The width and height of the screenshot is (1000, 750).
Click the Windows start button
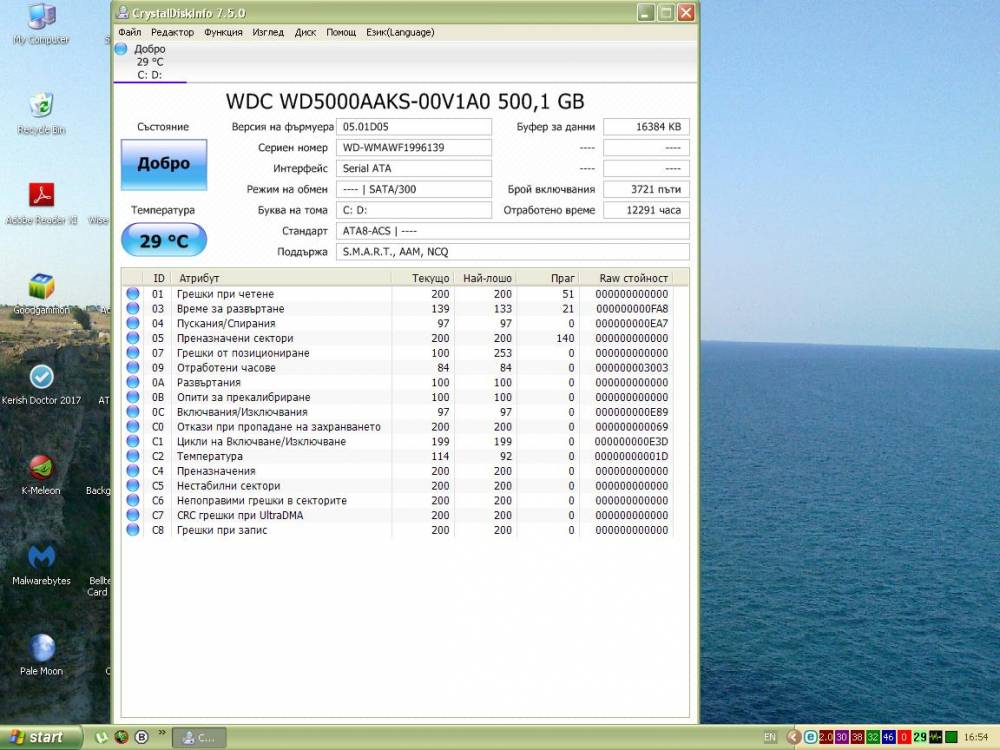click(41, 737)
